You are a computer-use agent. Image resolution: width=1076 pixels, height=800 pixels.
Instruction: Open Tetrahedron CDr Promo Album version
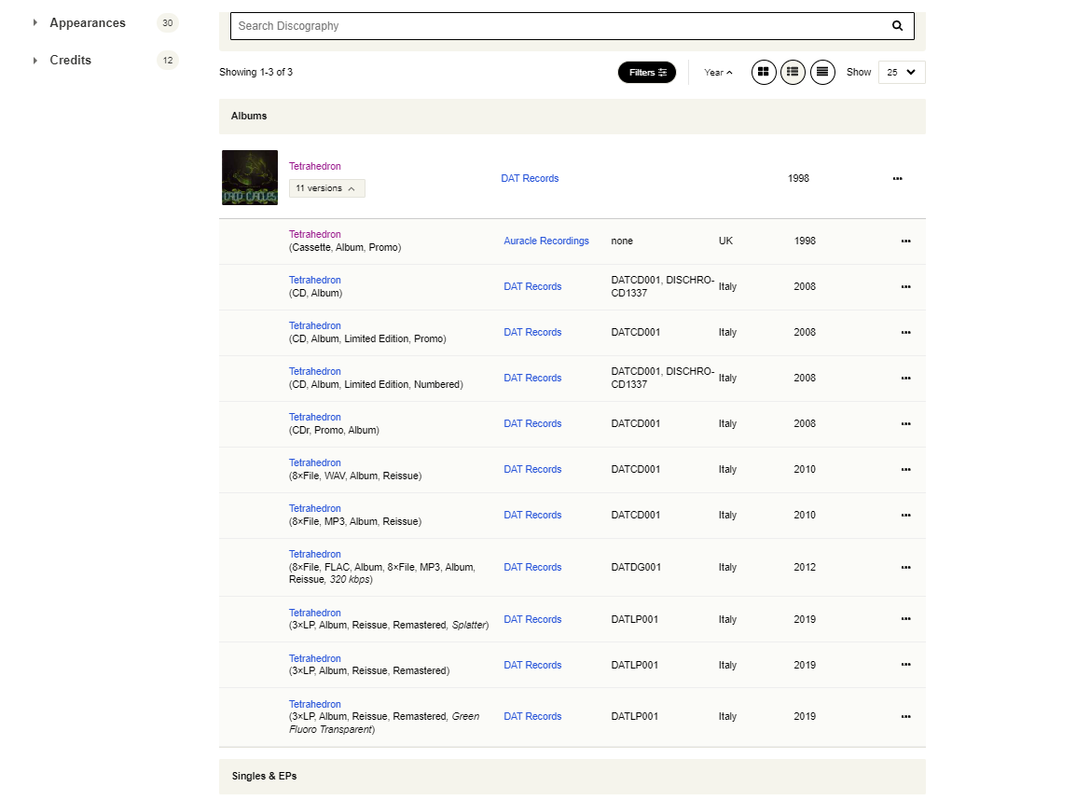point(315,417)
